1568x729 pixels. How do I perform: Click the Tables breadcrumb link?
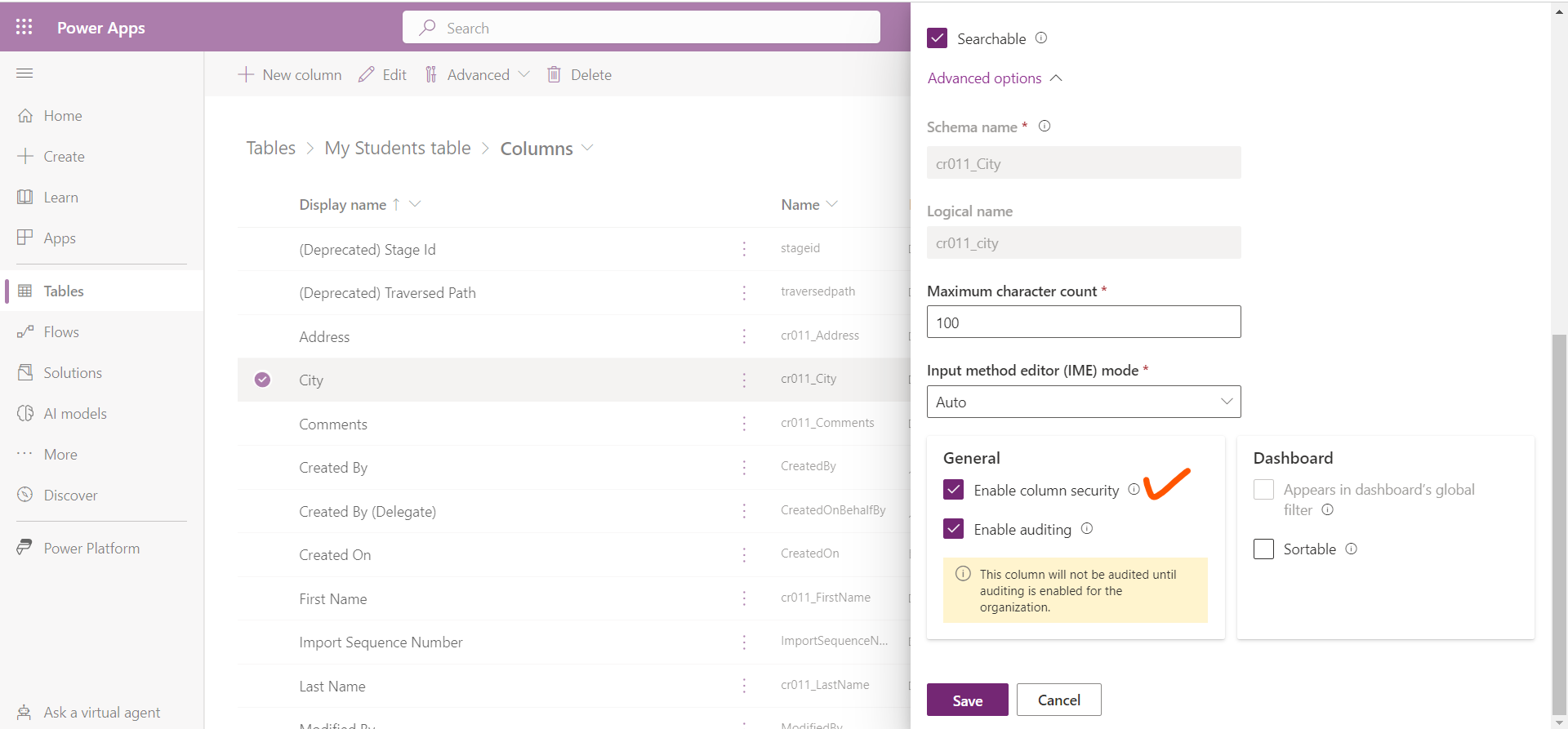[270, 149]
